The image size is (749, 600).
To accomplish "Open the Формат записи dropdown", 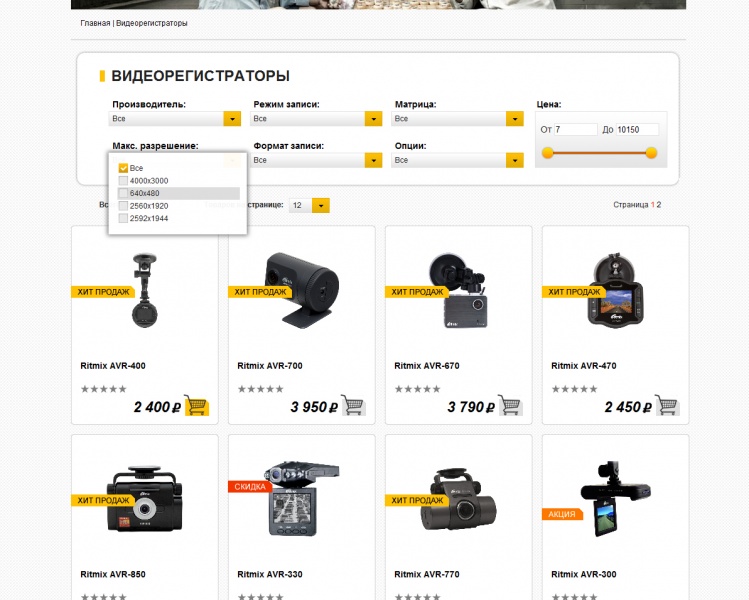I will tap(316, 160).
